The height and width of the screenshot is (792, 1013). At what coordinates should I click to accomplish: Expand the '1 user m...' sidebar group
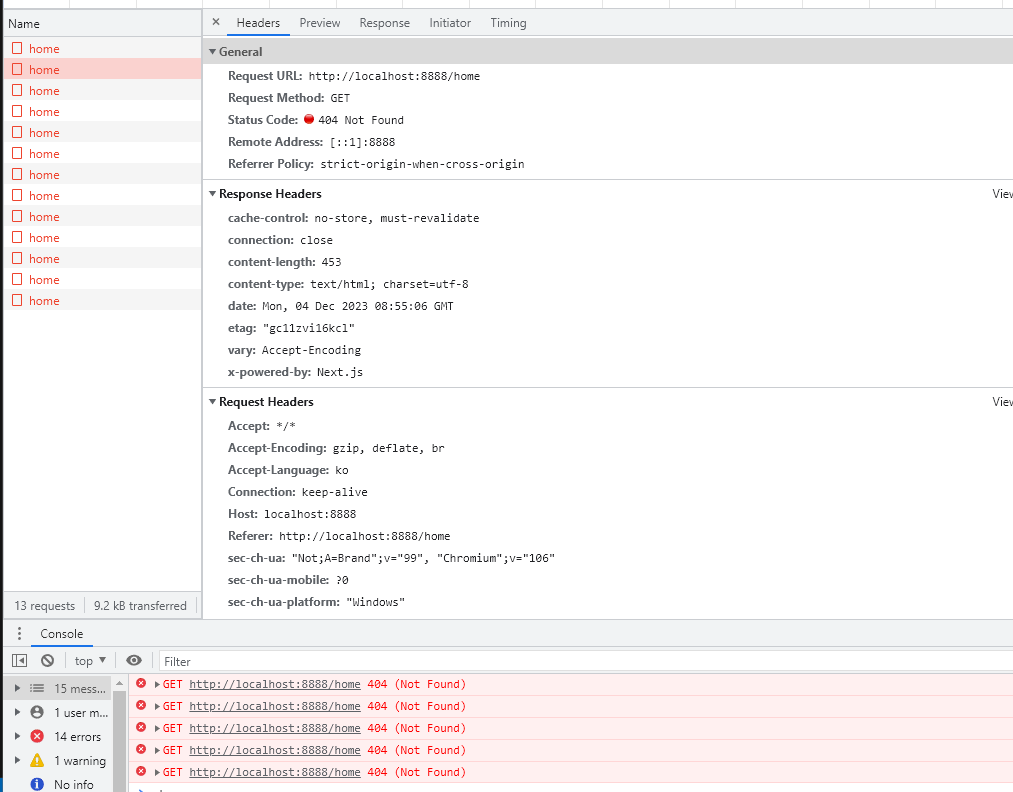point(17,713)
